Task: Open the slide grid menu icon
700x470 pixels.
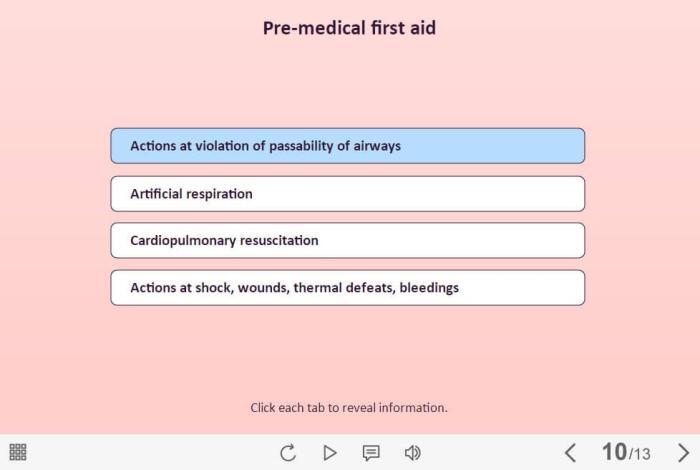Action: [18, 452]
